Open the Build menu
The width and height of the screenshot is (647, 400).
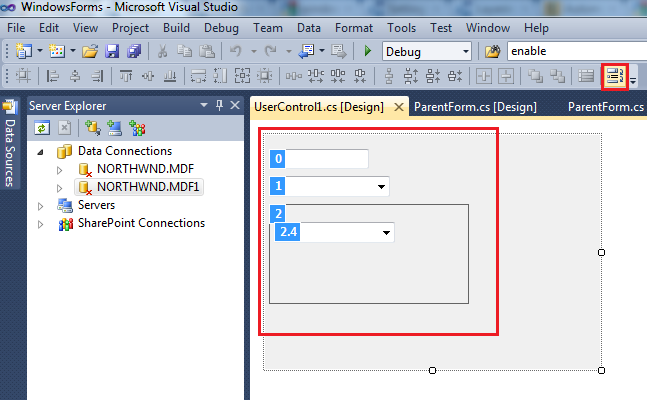coord(176,28)
